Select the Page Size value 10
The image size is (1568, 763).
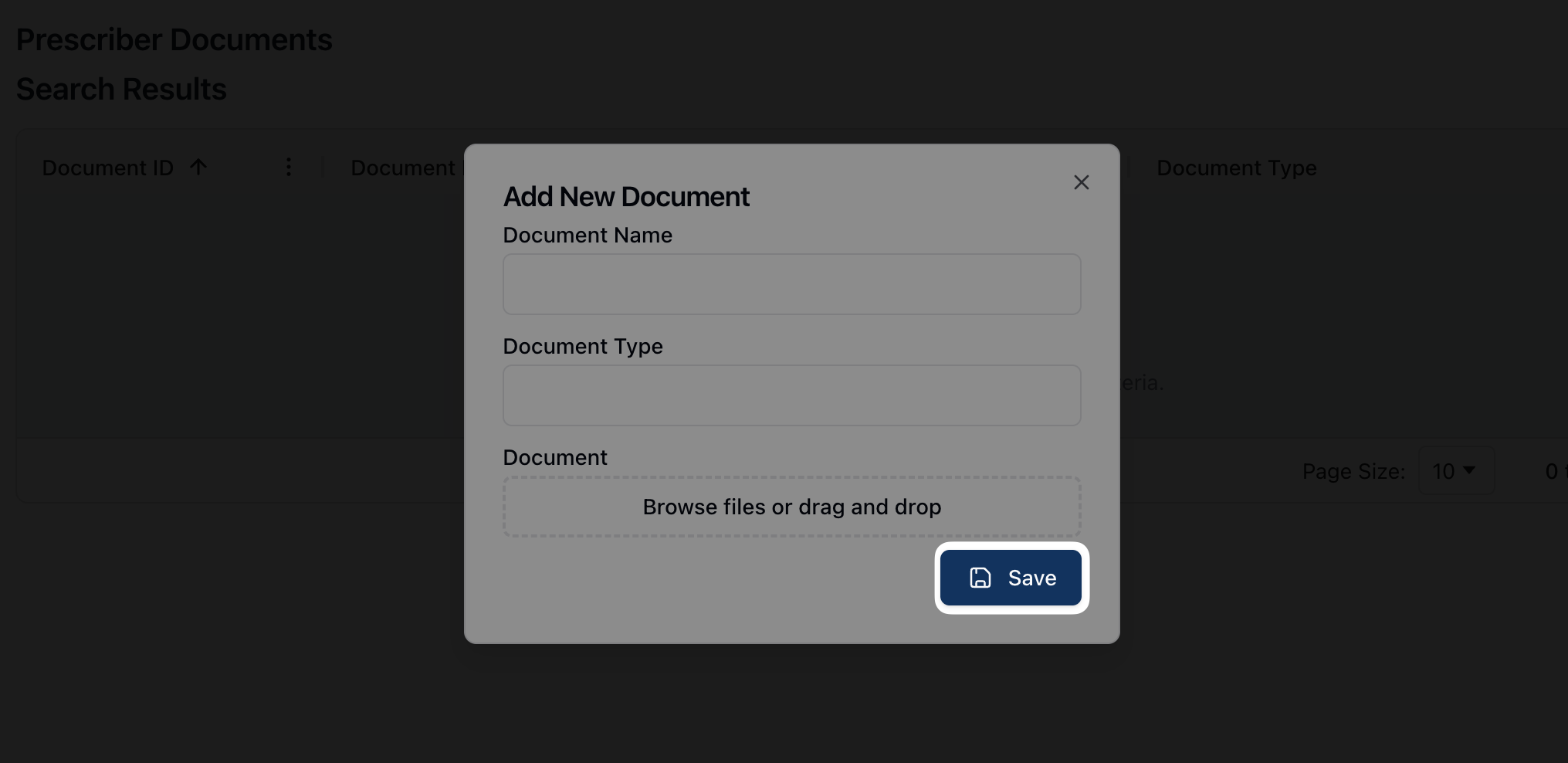click(x=1443, y=471)
